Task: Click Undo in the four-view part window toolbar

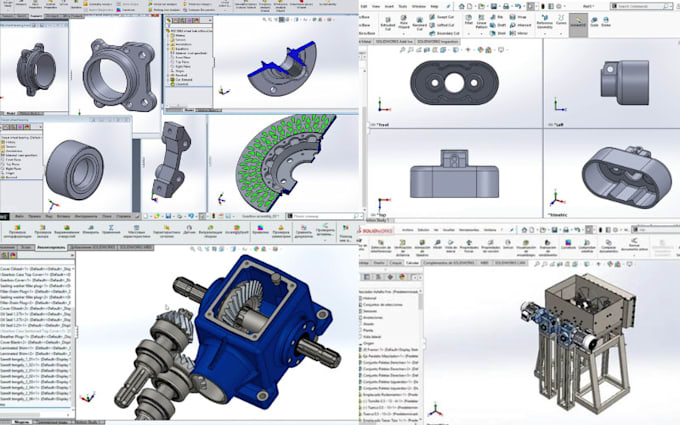Action: tap(518, 7)
